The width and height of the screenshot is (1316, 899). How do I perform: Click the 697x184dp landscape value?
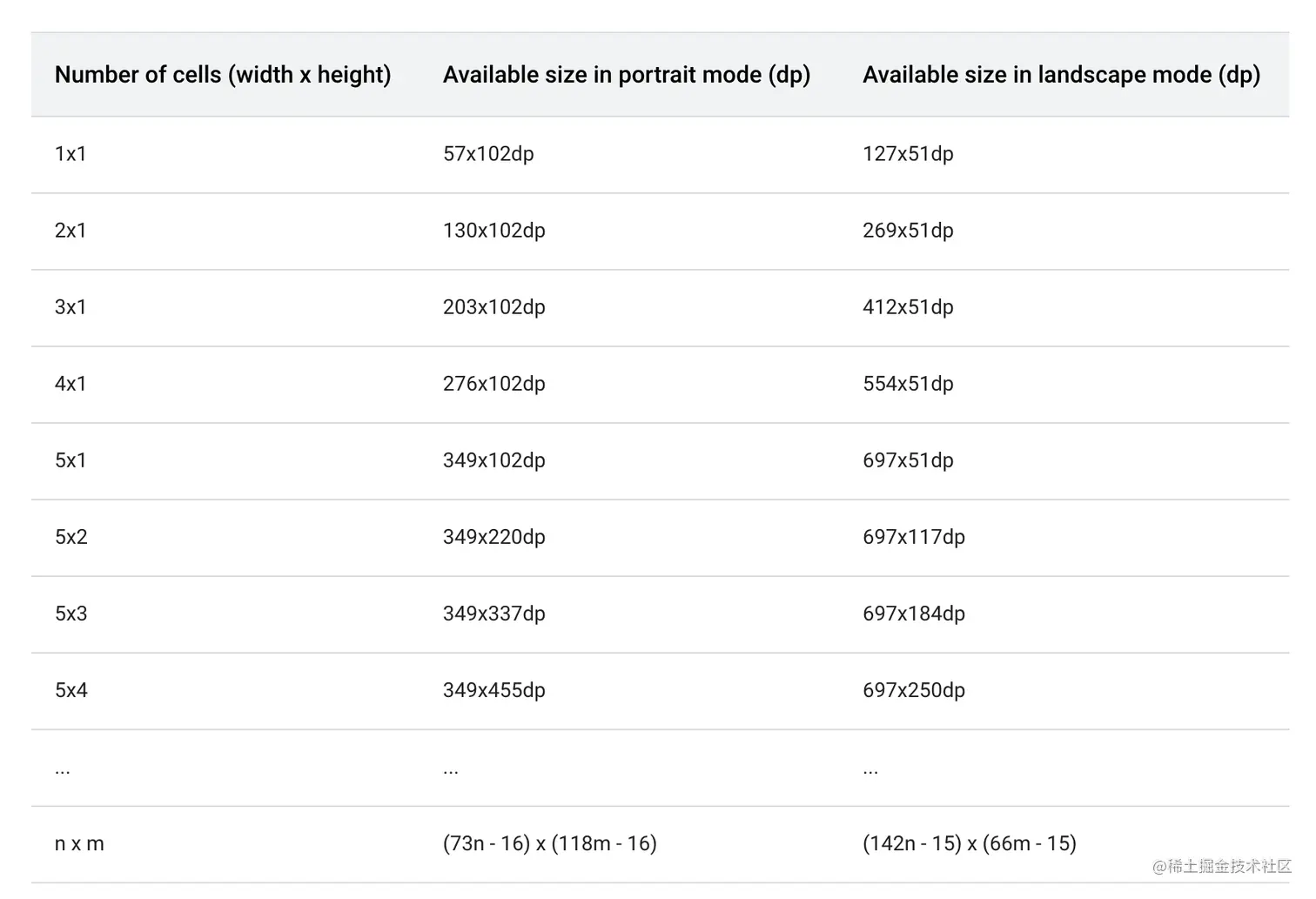click(x=914, y=614)
